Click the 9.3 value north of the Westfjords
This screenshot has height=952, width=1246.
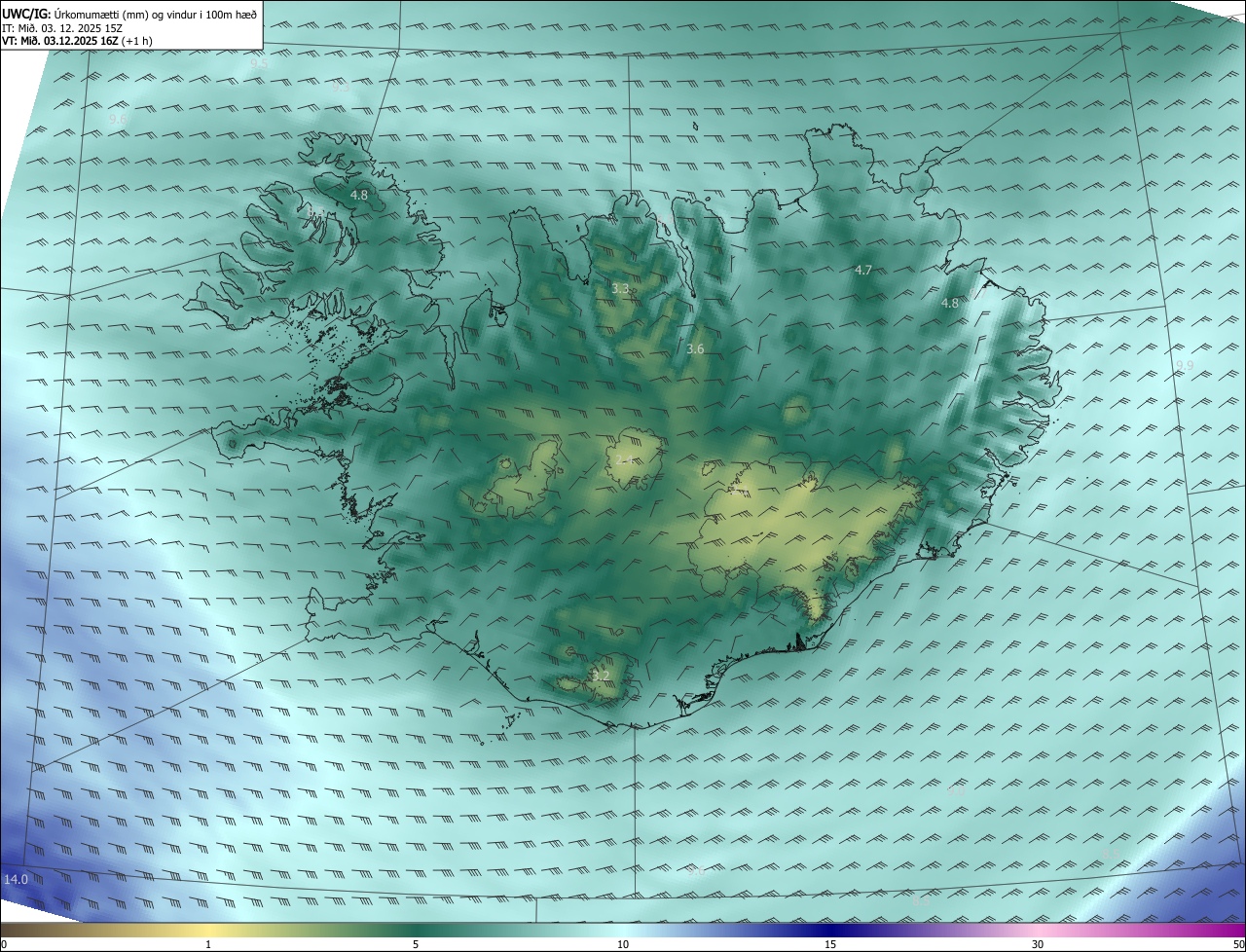pos(342,88)
